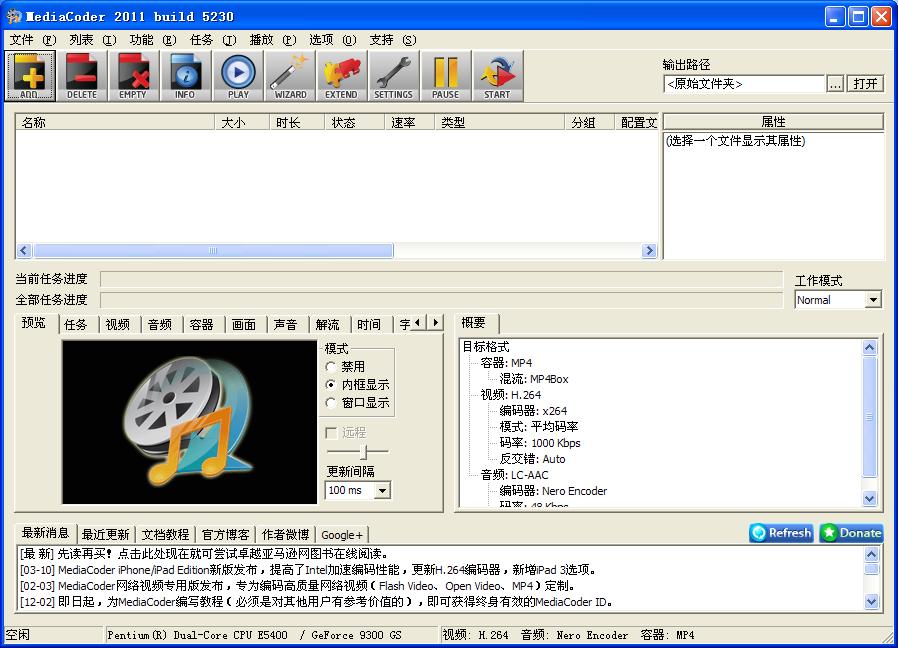Screen dimensions: 898x648
Task: Expand the 输出路径 folder dropdown
Action: (835, 84)
